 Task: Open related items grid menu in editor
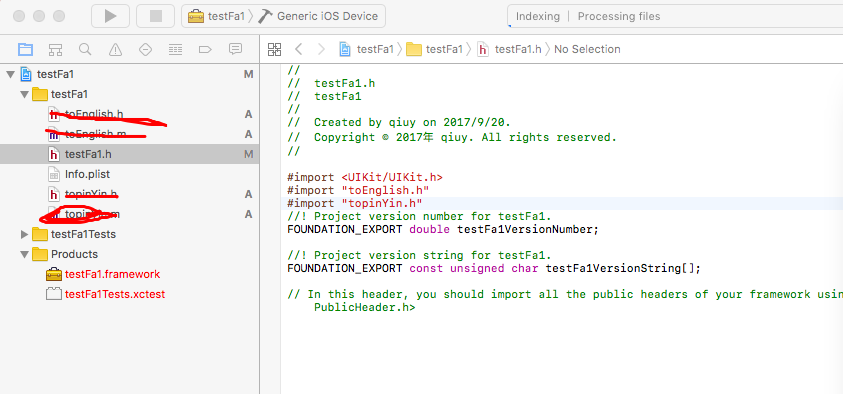[x=274, y=49]
